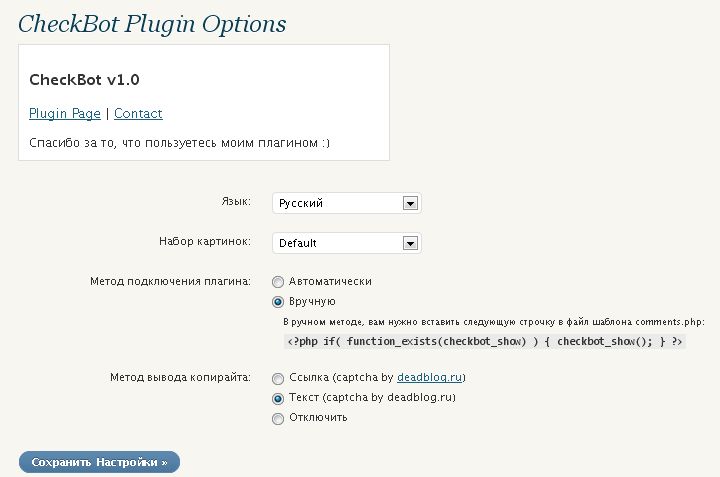Viewport: 720px width, 477px height.
Task: Choose the Ссылка copyright radio option
Action: [278, 378]
